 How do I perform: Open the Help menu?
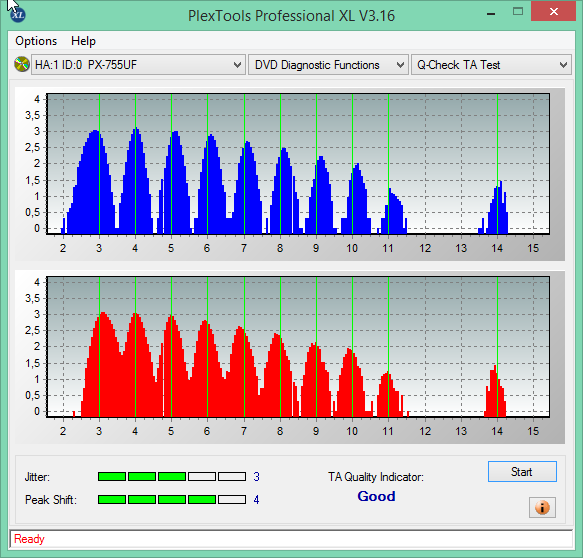[83, 41]
